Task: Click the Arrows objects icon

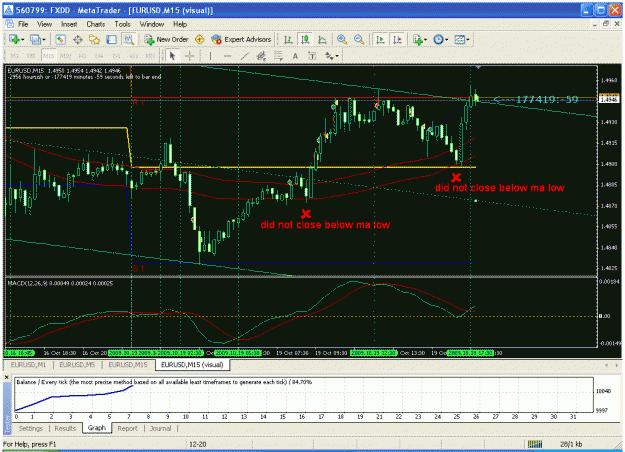Action: [329, 56]
